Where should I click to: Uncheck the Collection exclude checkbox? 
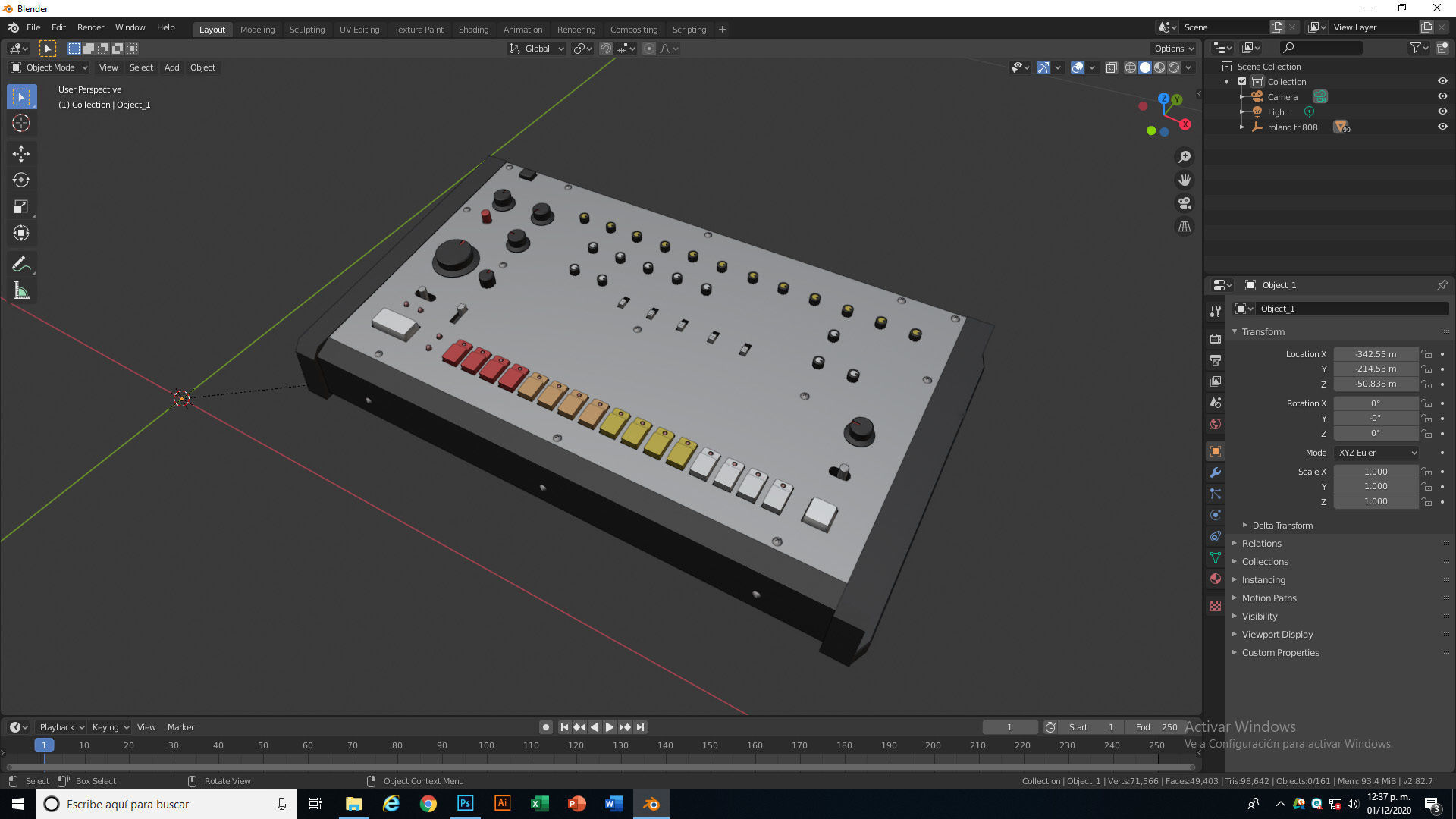click(x=1242, y=81)
